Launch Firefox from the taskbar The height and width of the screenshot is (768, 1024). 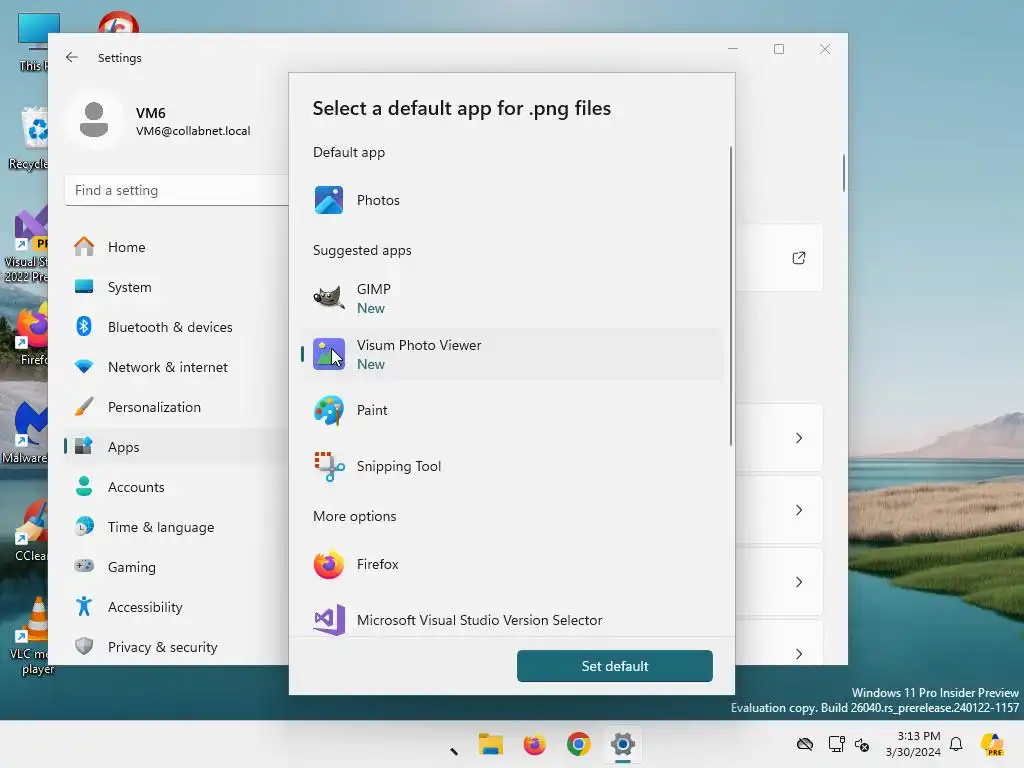click(x=534, y=744)
